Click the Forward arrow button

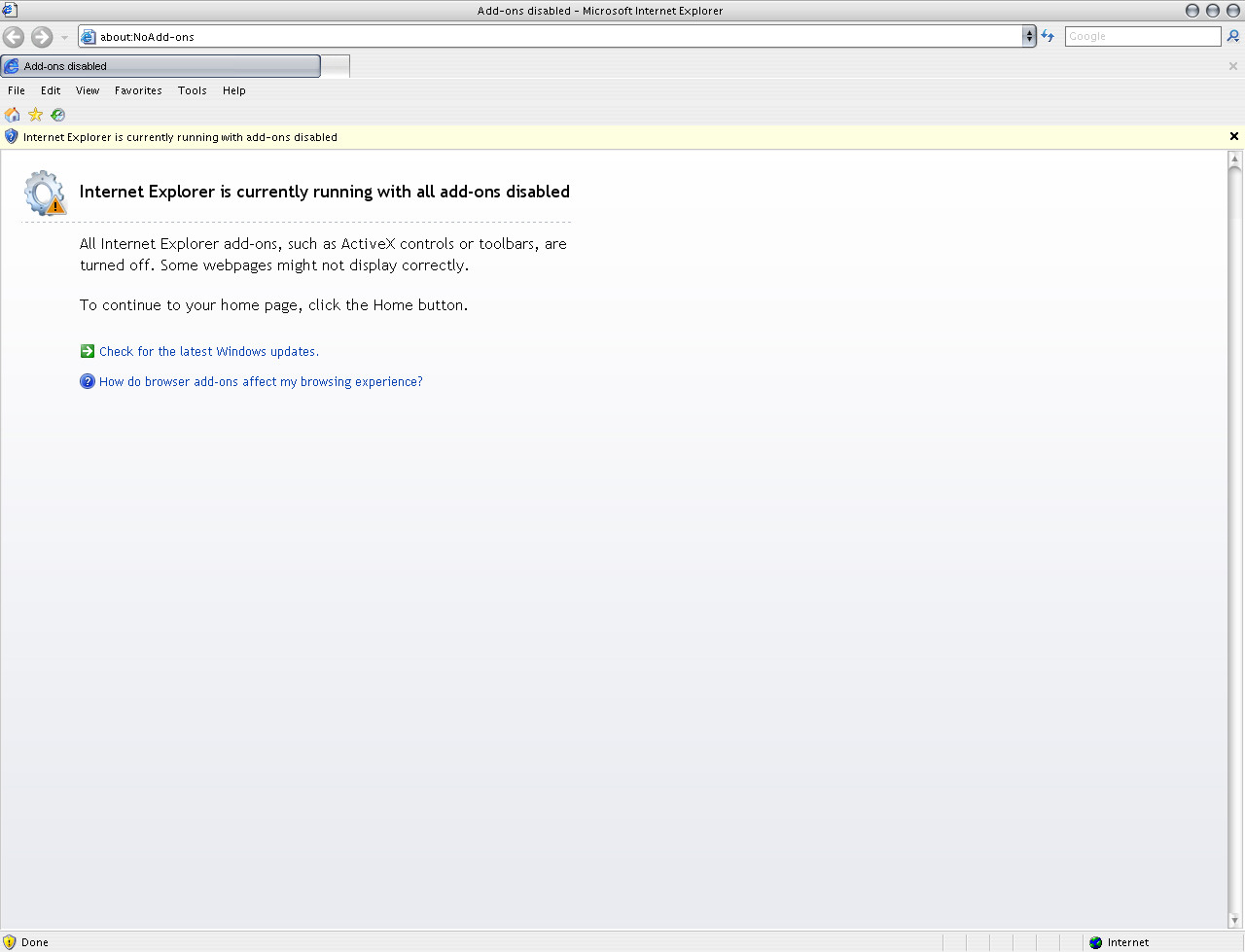42,37
